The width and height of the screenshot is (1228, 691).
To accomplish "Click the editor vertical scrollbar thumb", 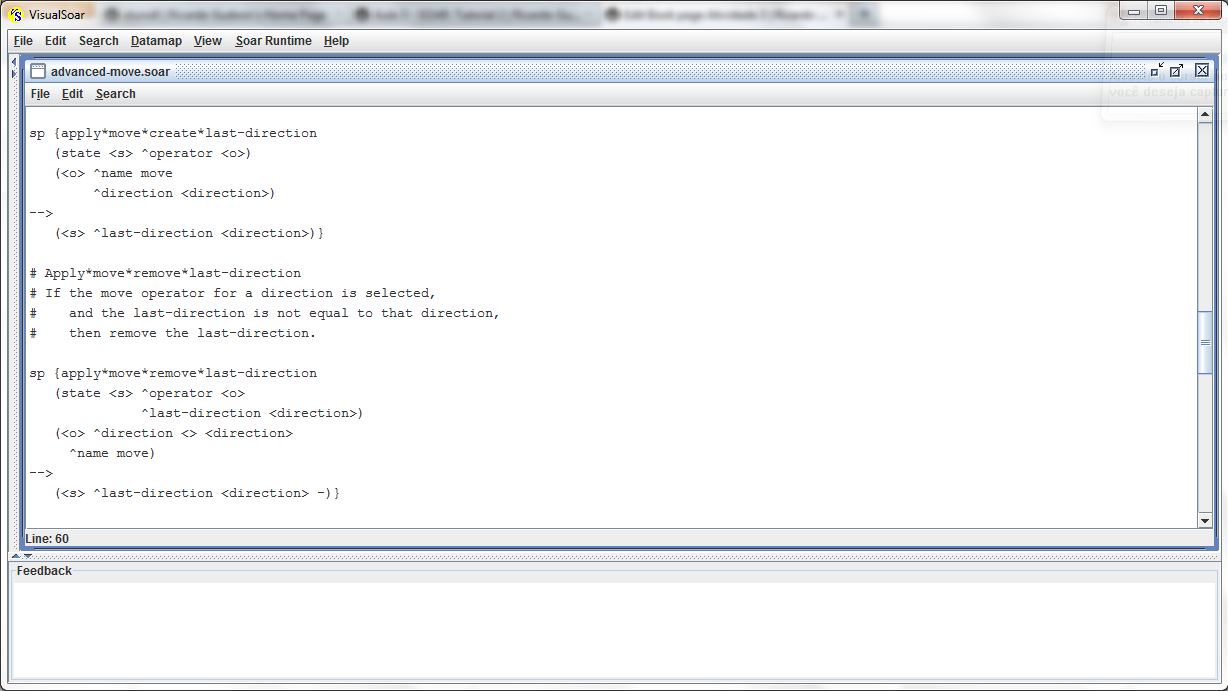I will pos(1205,342).
